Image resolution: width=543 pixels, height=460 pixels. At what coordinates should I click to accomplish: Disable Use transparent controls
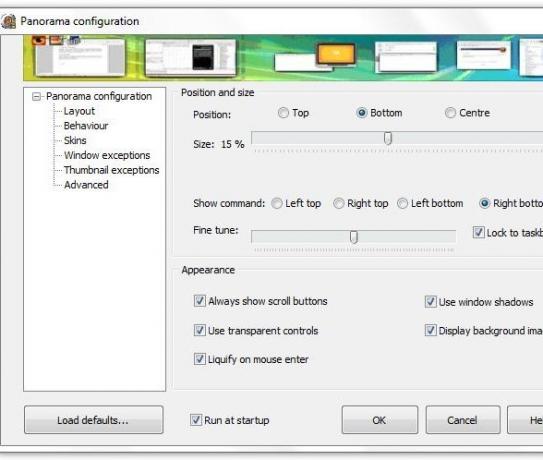(199, 330)
